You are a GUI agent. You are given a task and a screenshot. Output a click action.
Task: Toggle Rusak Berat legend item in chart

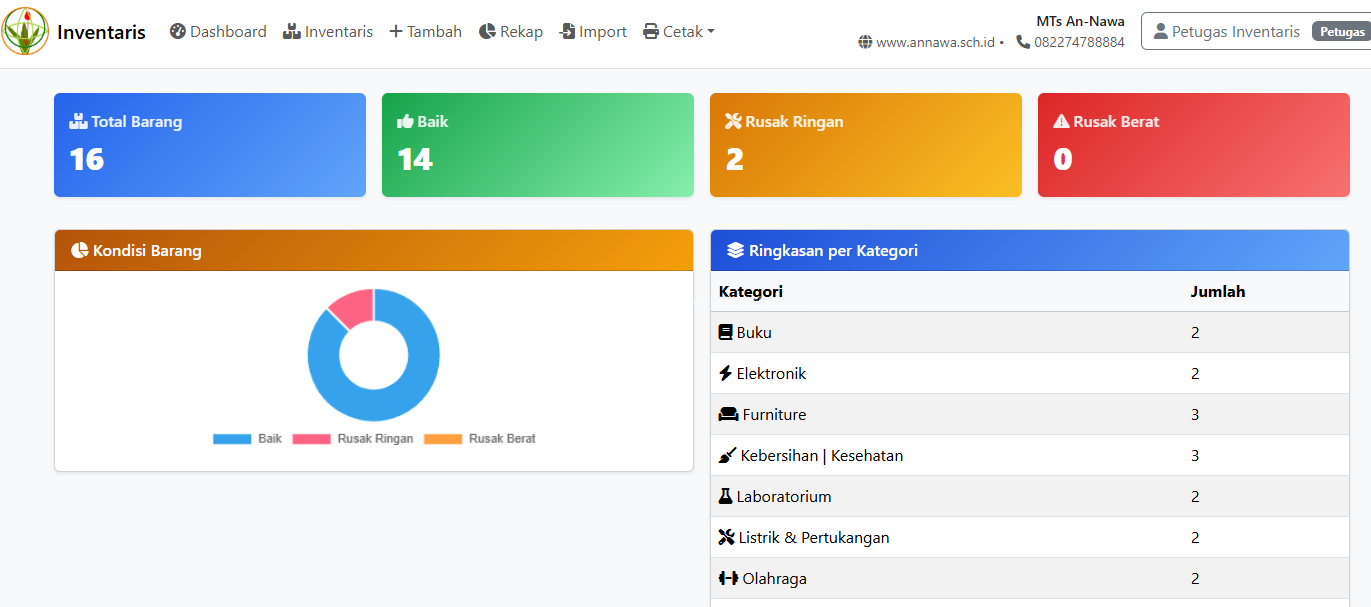[480, 439]
